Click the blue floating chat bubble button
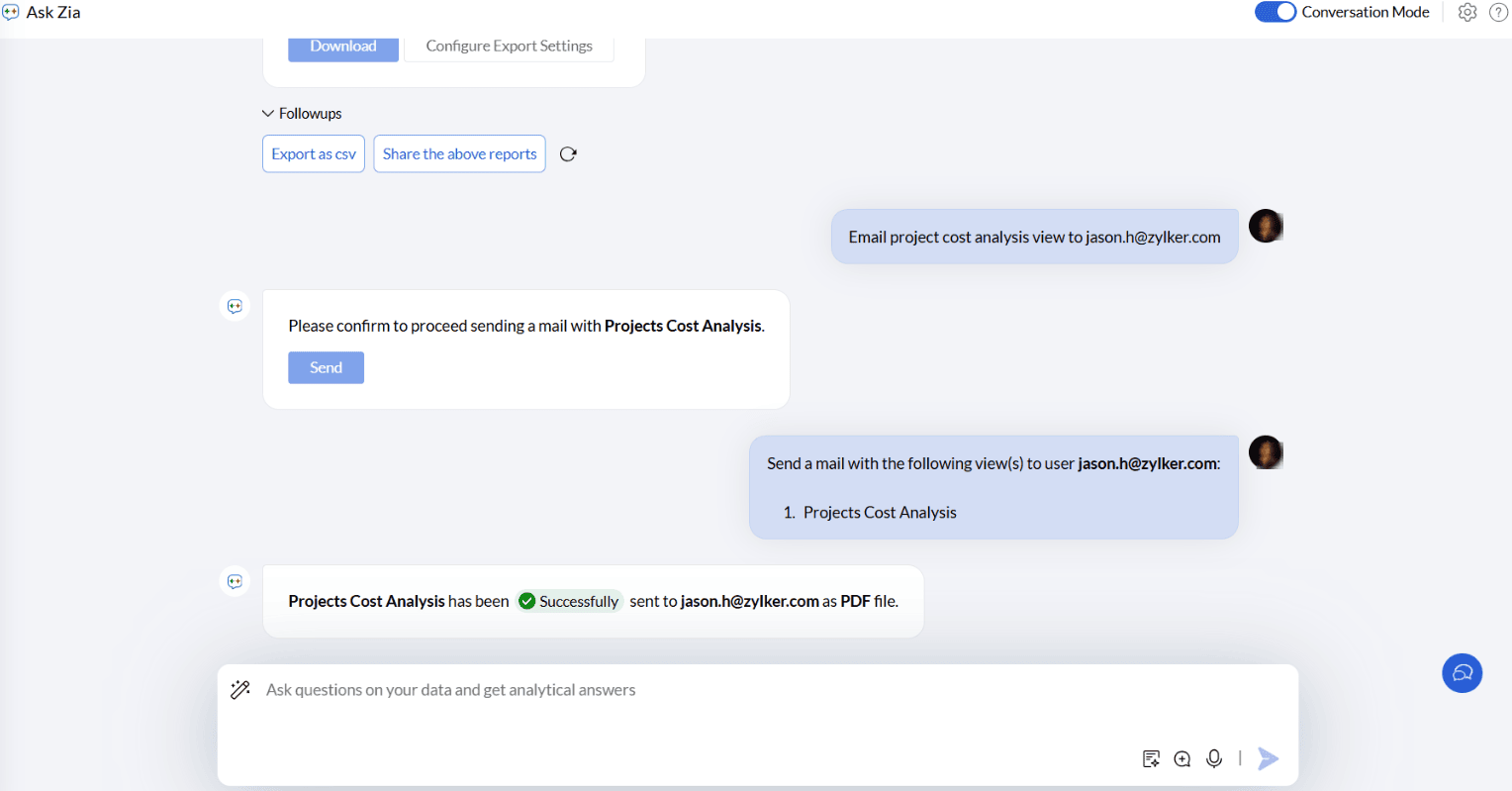Viewport: 1512px width, 791px height. (x=1462, y=673)
